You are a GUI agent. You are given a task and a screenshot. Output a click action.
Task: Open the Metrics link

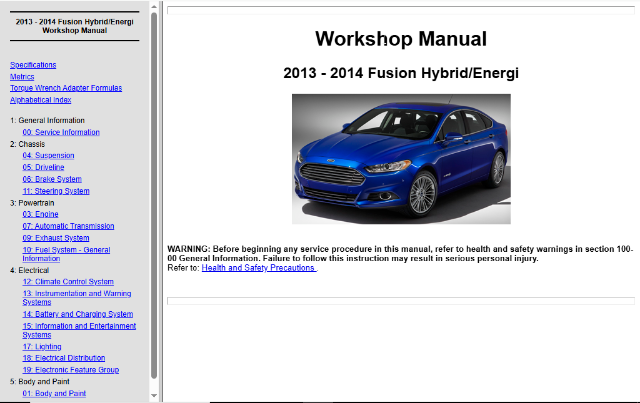click(x=22, y=77)
